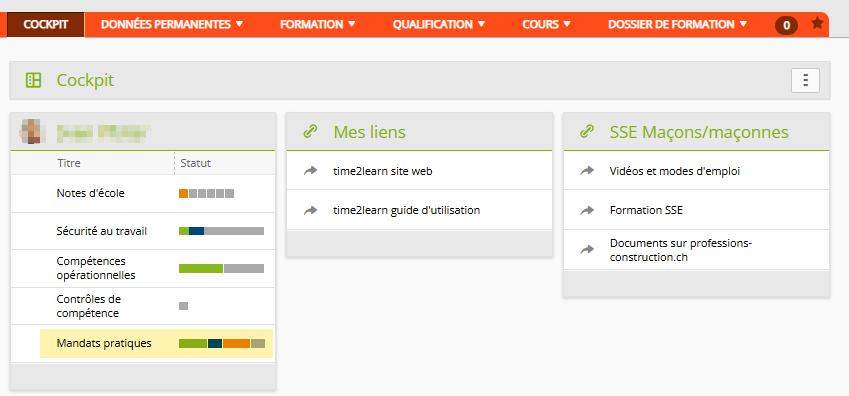Click the chain link icon beside Mes liens
Screen dimensions: 849x396
[310, 132]
